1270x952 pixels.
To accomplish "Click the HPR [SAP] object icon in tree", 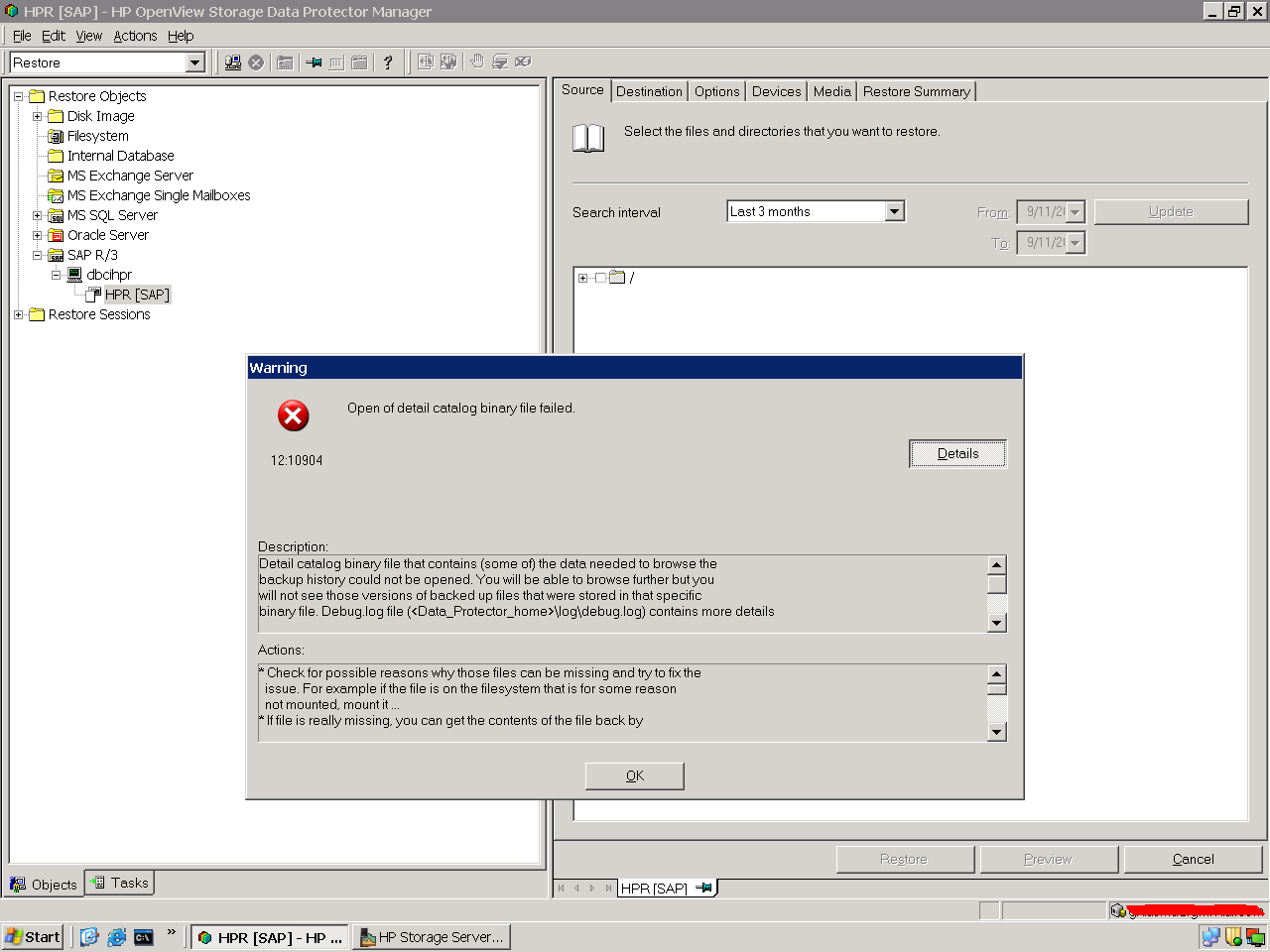I will pos(93,295).
